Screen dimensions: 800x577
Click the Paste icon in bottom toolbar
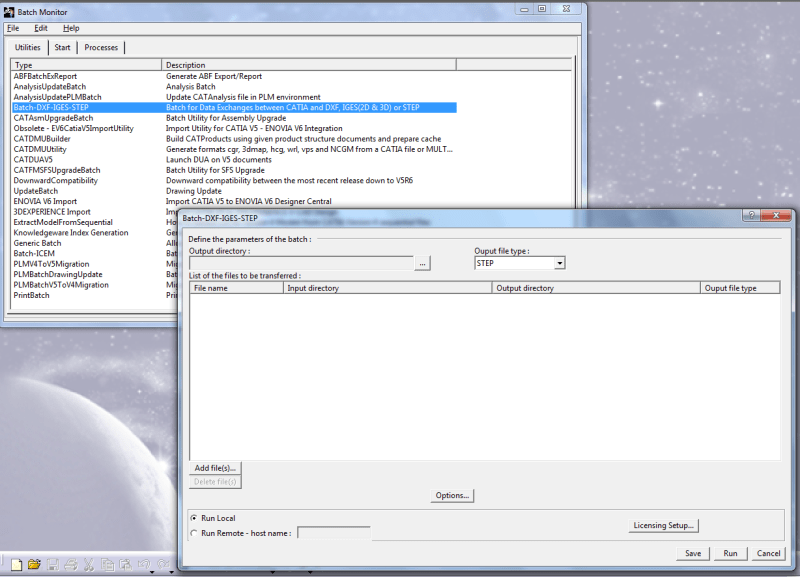tap(126, 564)
